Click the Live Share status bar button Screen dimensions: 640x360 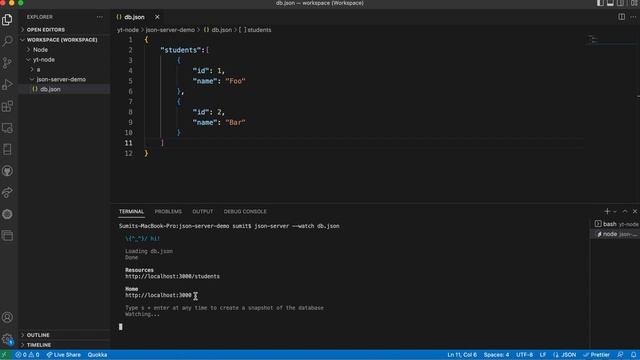[x=63, y=355]
